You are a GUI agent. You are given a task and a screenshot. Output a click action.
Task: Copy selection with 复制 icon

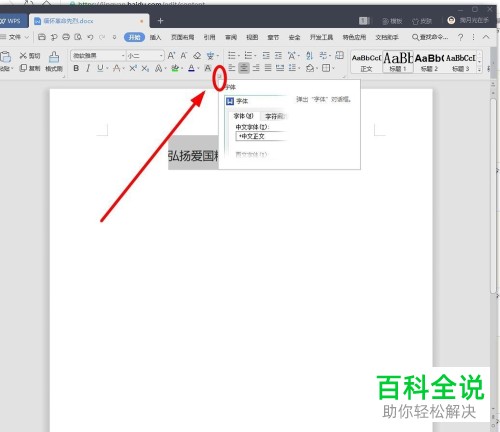(30, 68)
